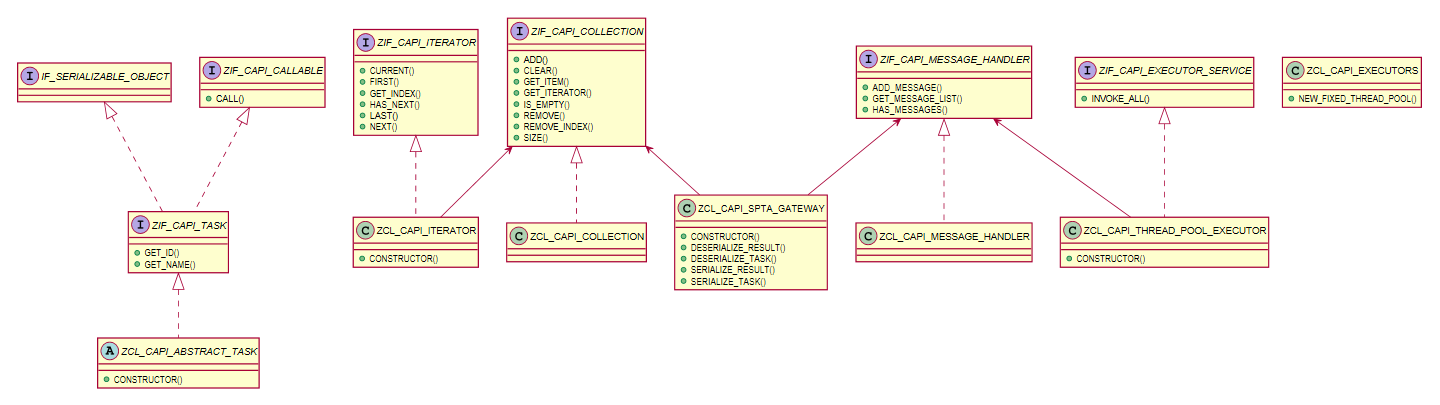Click the IF_SERIALIZABLE_OBJECT interface icon
This screenshot has height=405, width=1440.
point(30,76)
